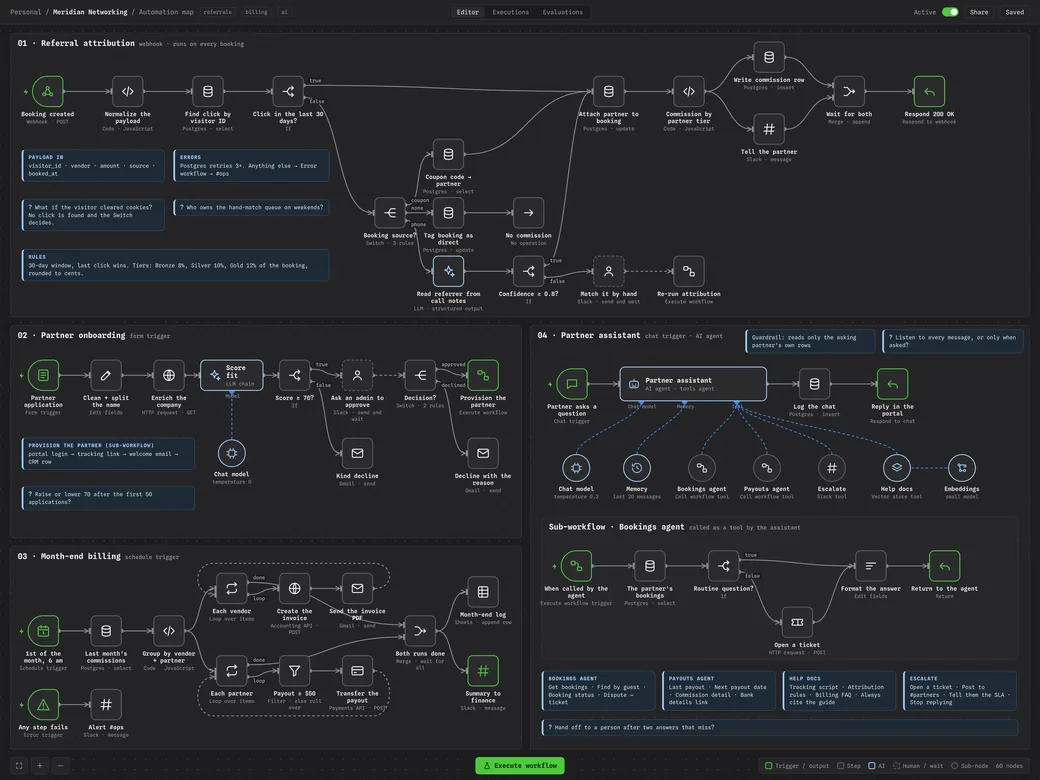The height and width of the screenshot is (780, 1040).
Task: Open the Summary to finance Slack node
Action: (483, 671)
